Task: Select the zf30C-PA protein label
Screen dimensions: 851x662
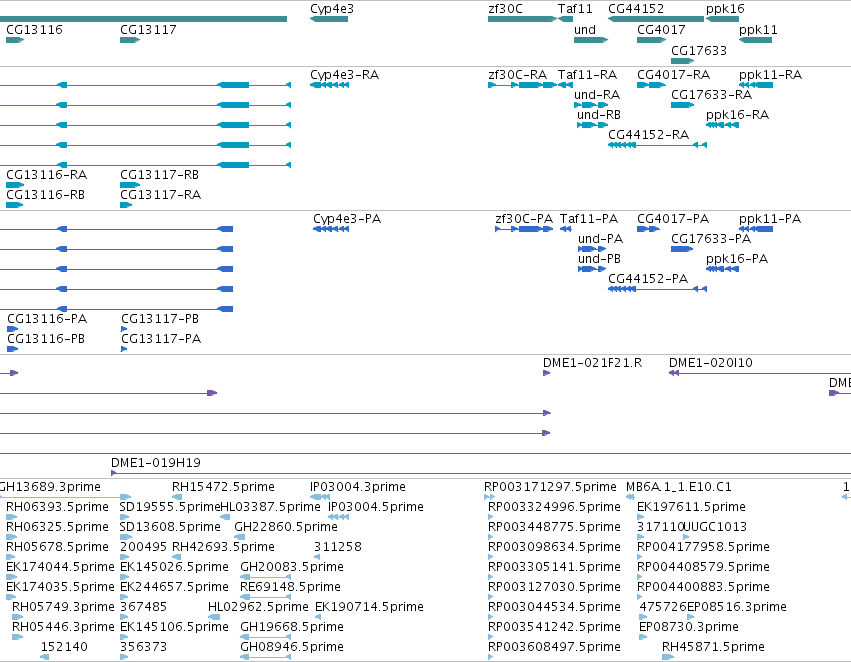Action: [x=524, y=219]
